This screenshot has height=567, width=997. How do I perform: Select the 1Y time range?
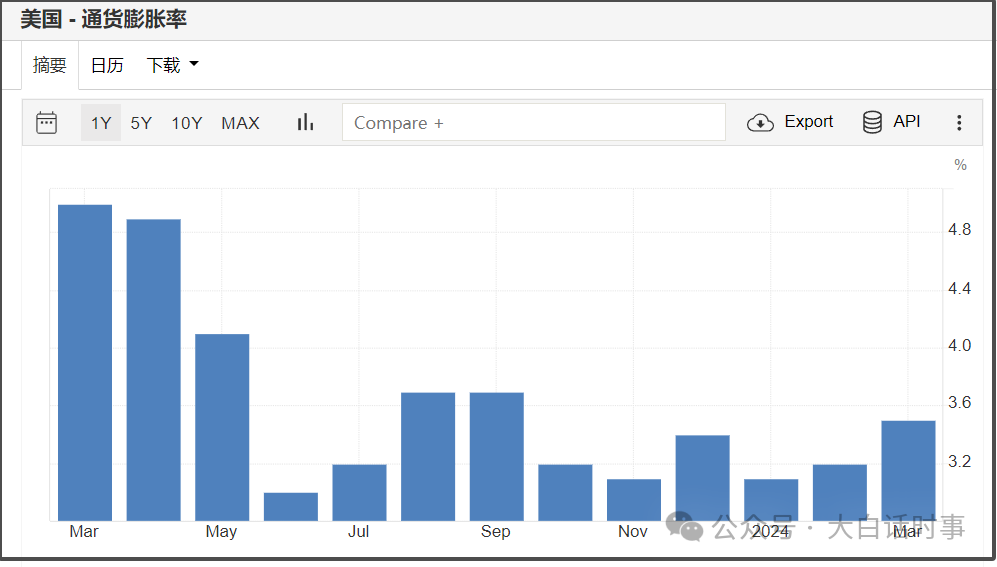pyautogui.click(x=101, y=123)
